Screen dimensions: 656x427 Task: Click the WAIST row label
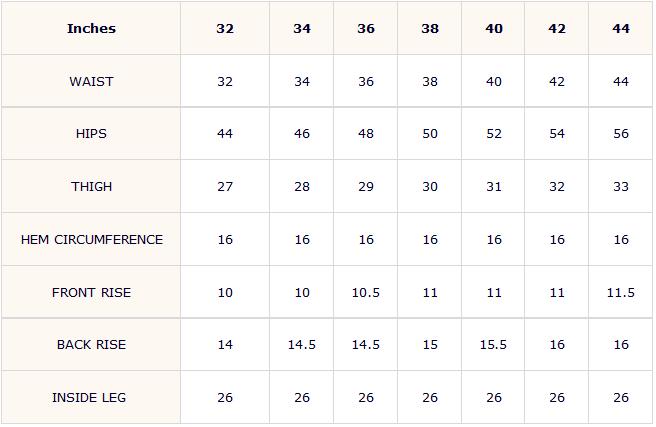pos(91,81)
